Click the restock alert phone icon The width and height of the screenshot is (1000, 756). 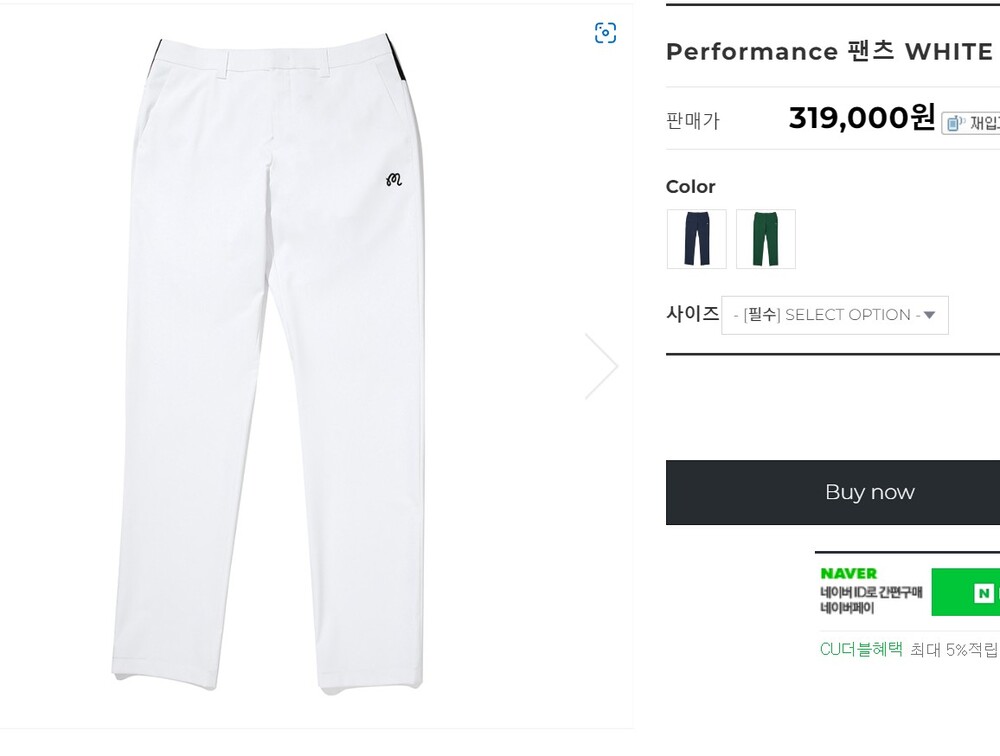[955, 123]
